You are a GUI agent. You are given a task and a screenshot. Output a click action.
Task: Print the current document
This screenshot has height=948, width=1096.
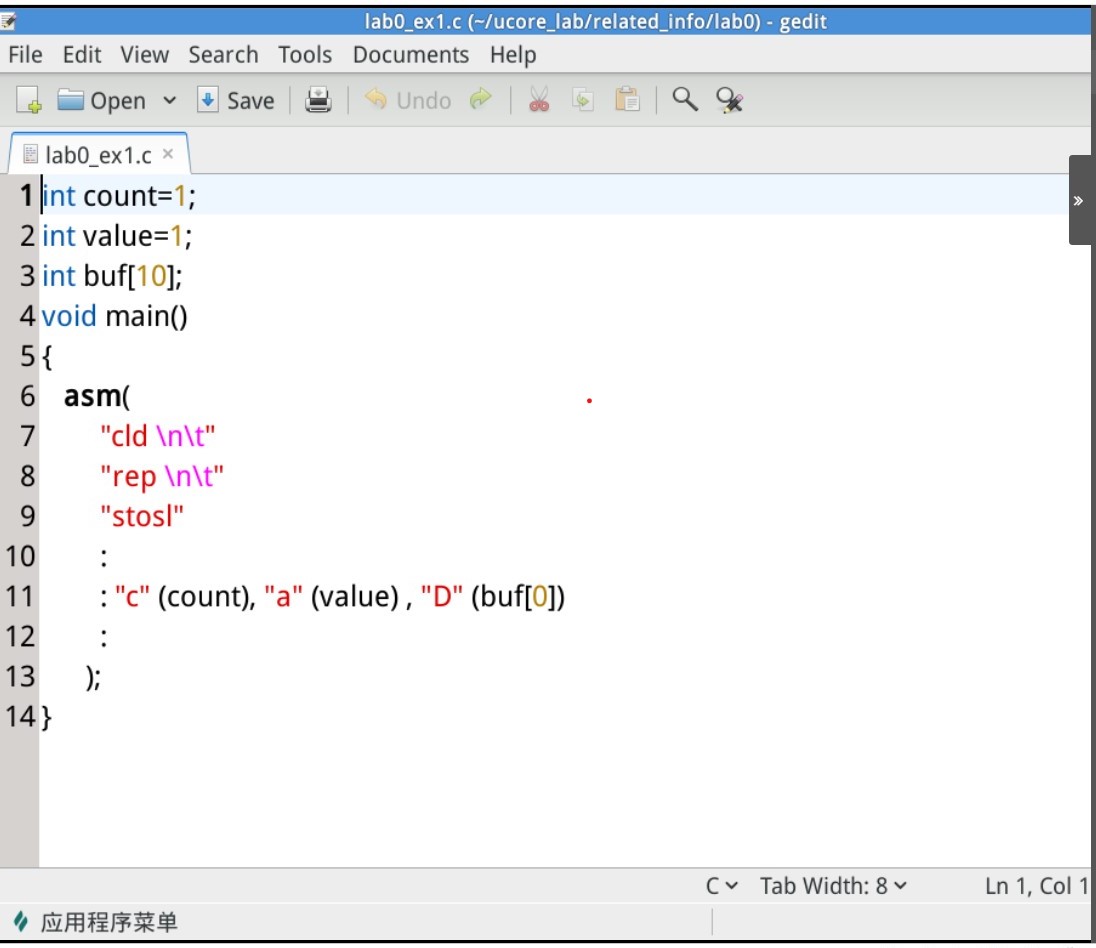318,100
